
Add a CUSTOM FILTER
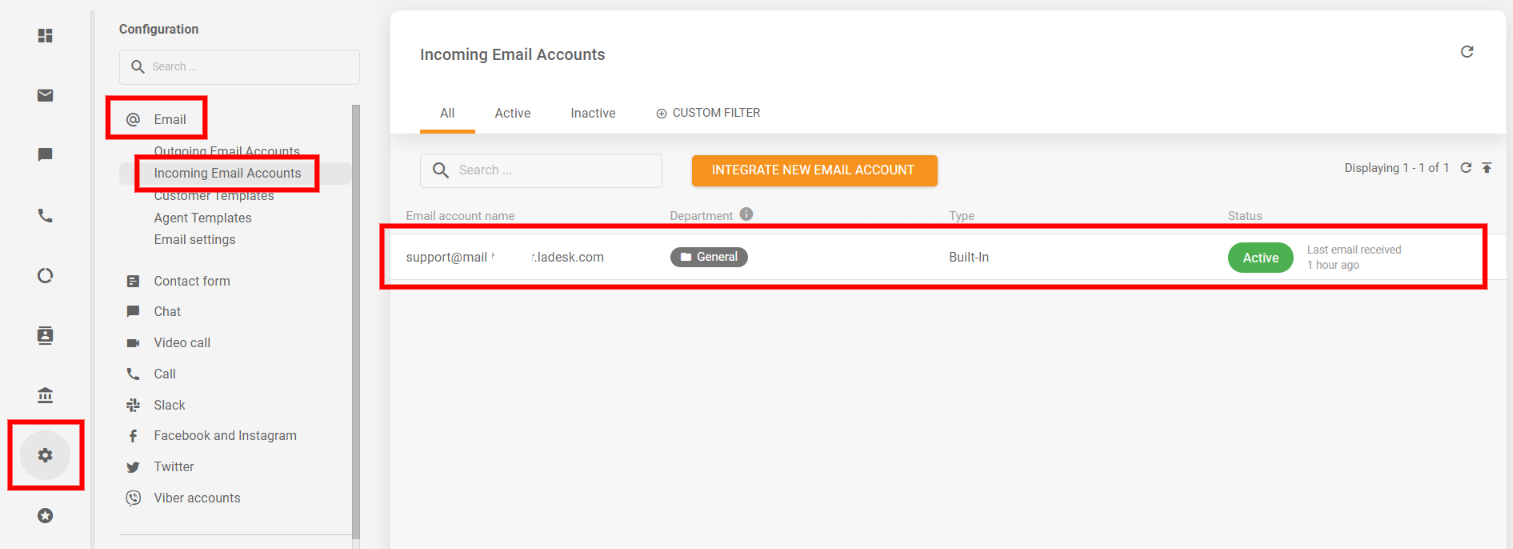(708, 113)
